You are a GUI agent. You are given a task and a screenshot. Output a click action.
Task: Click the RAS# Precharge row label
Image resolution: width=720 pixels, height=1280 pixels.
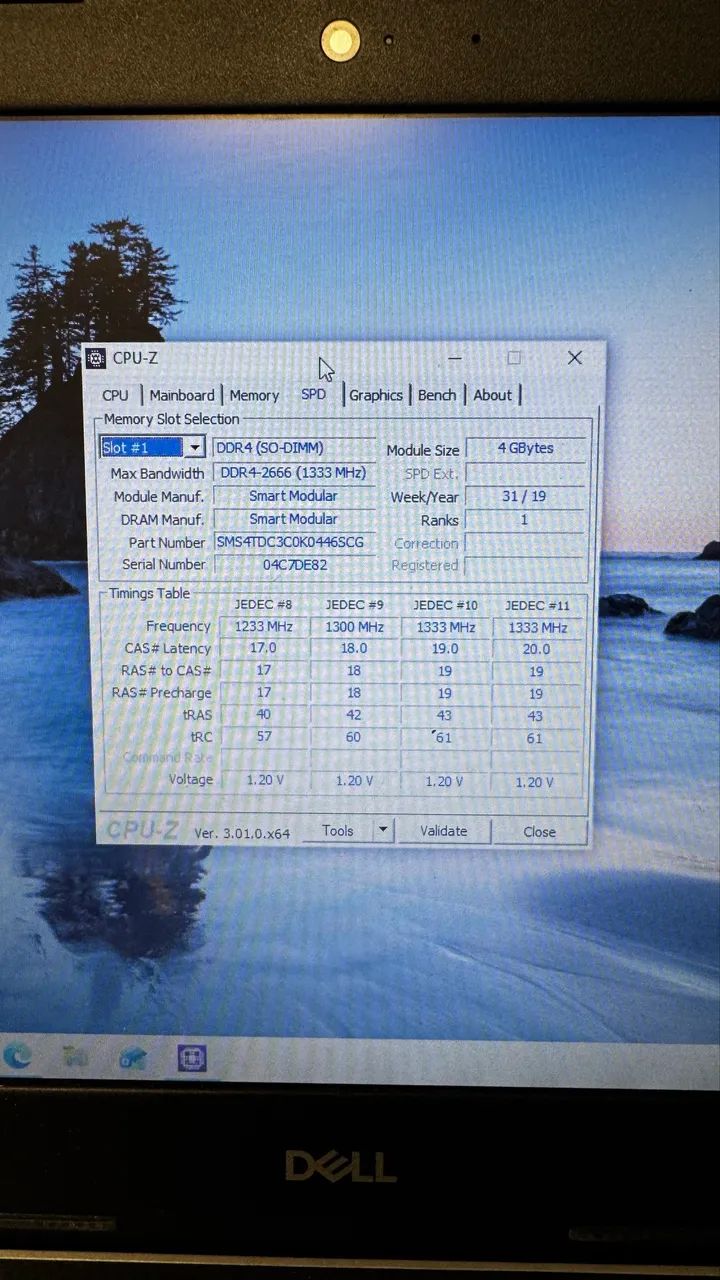pos(161,692)
